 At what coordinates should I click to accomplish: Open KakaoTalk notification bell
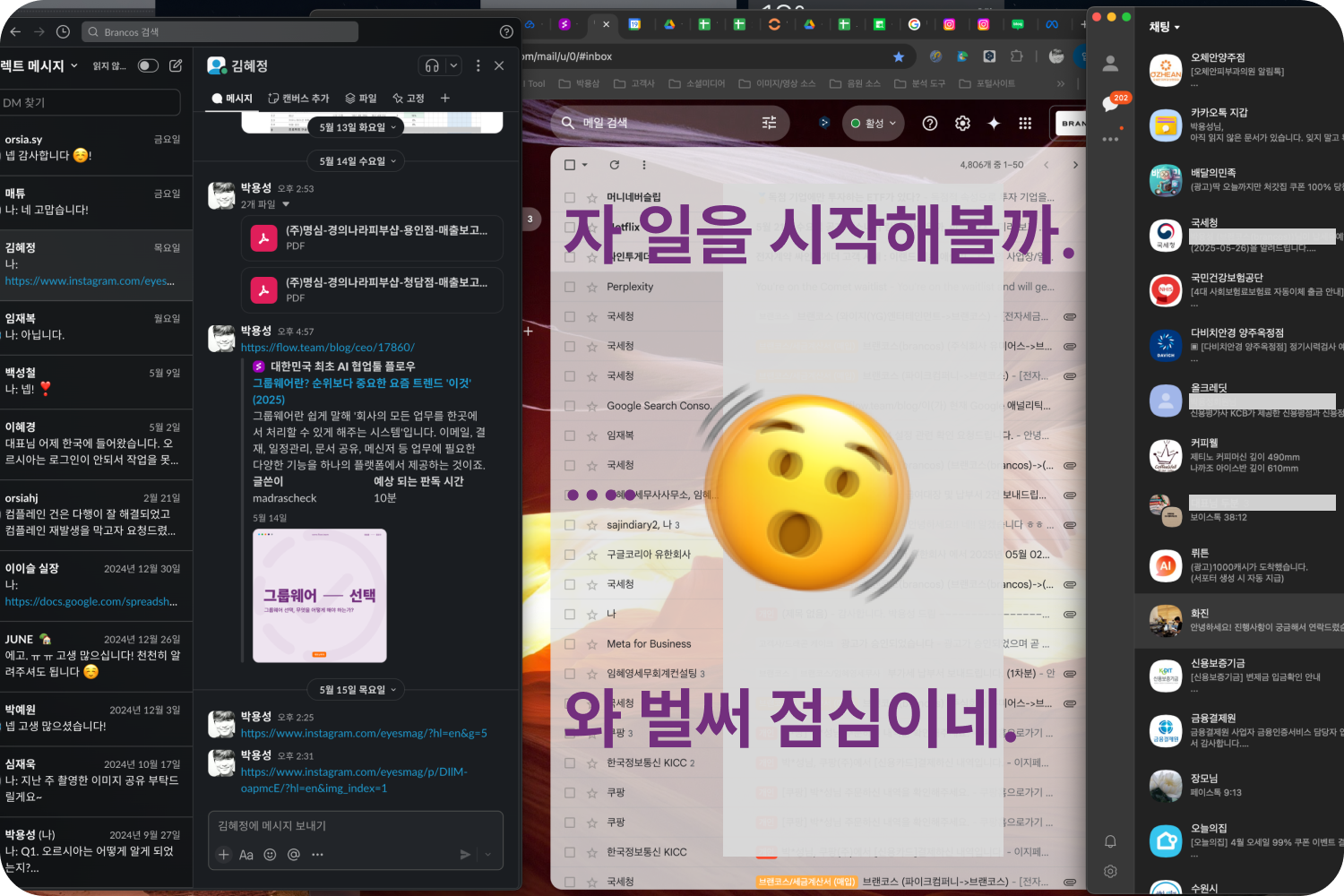[1110, 841]
